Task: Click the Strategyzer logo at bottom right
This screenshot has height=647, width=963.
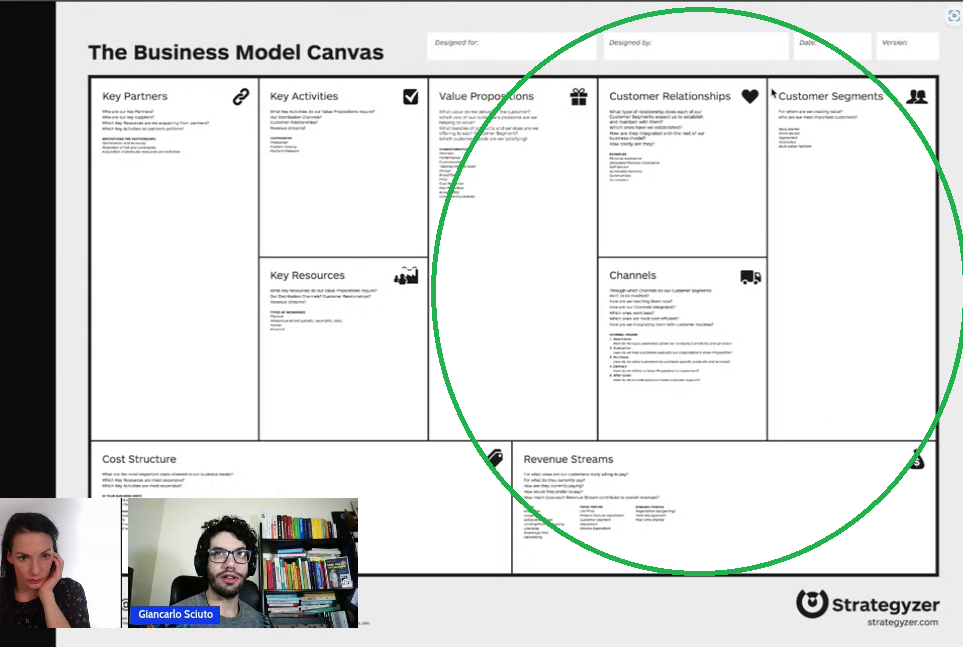Action: coord(868,603)
